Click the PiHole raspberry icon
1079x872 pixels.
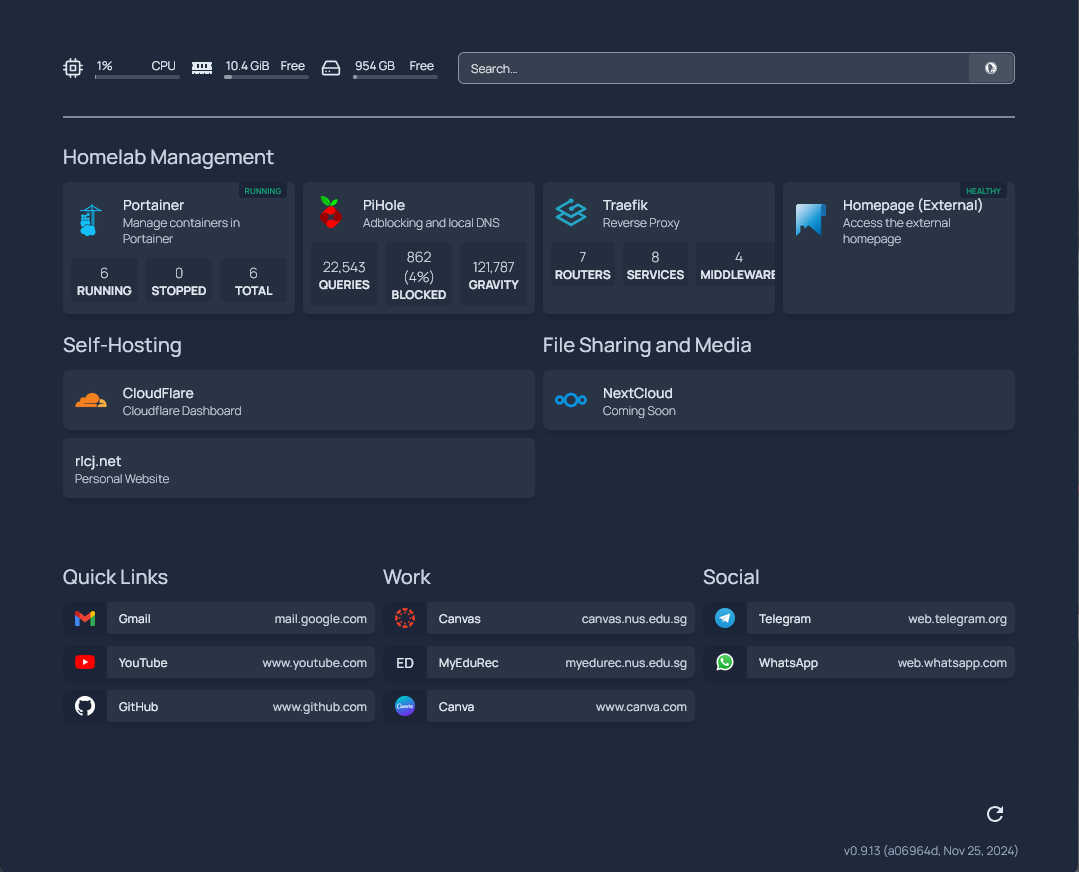pos(331,212)
